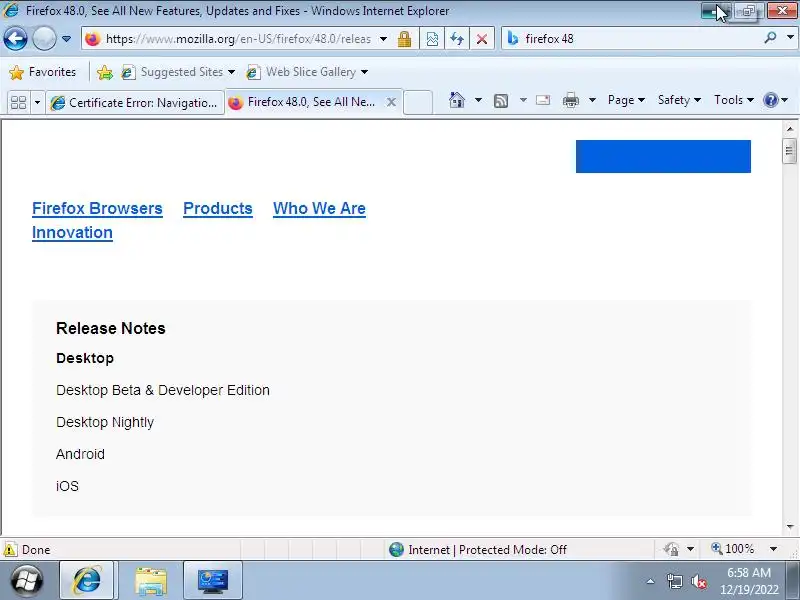Click the Print icon
The width and height of the screenshot is (800, 600).
(571, 100)
